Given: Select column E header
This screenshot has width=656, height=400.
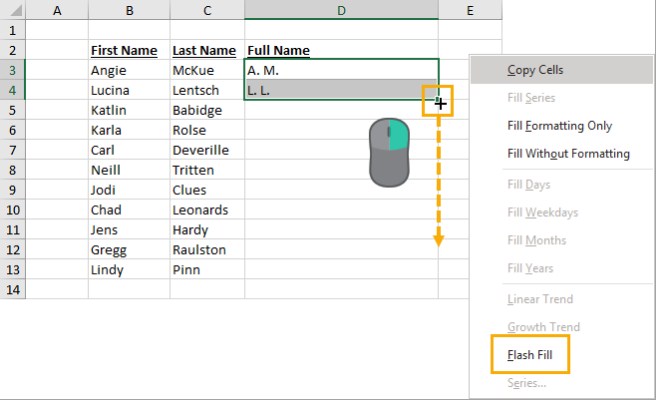Looking at the screenshot, I should (x=470, y=10).
